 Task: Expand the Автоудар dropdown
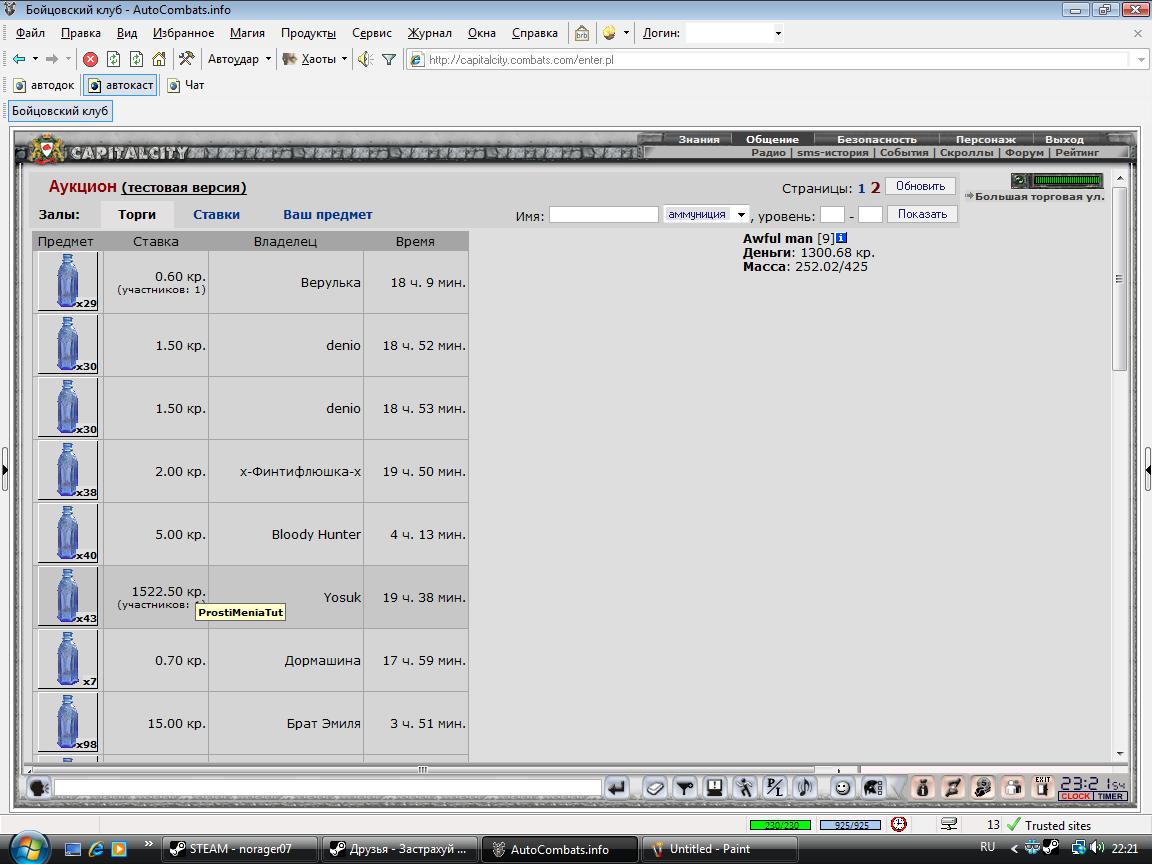click(268, 59)
